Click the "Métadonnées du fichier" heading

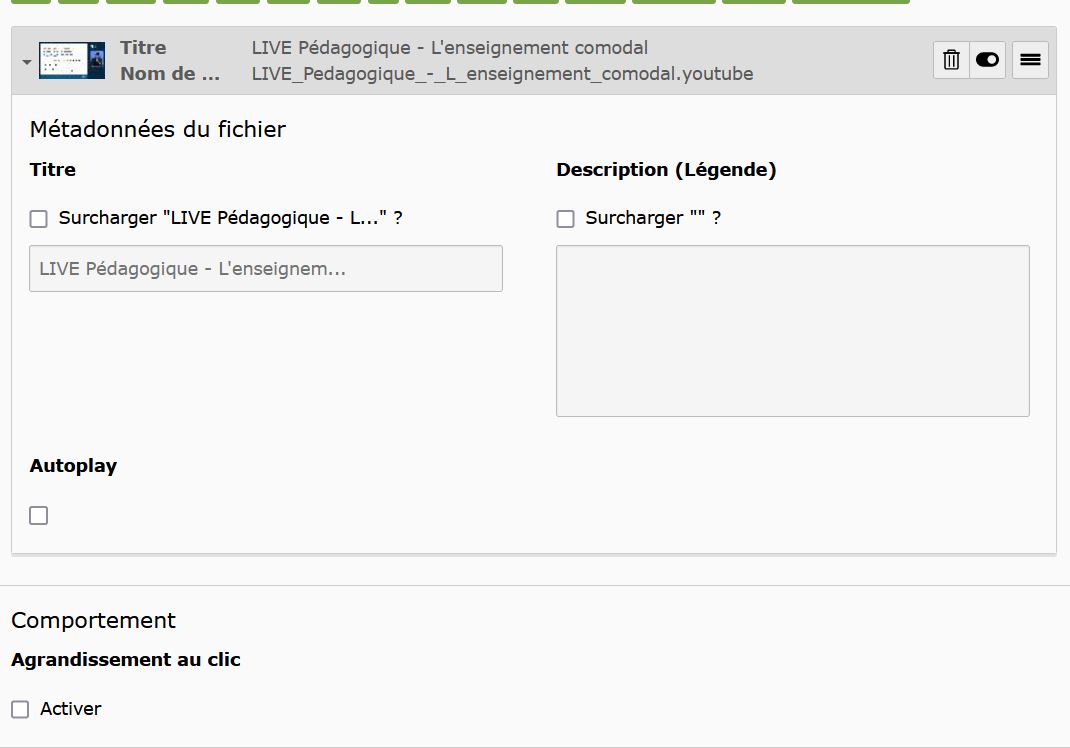tap(158, 129)
